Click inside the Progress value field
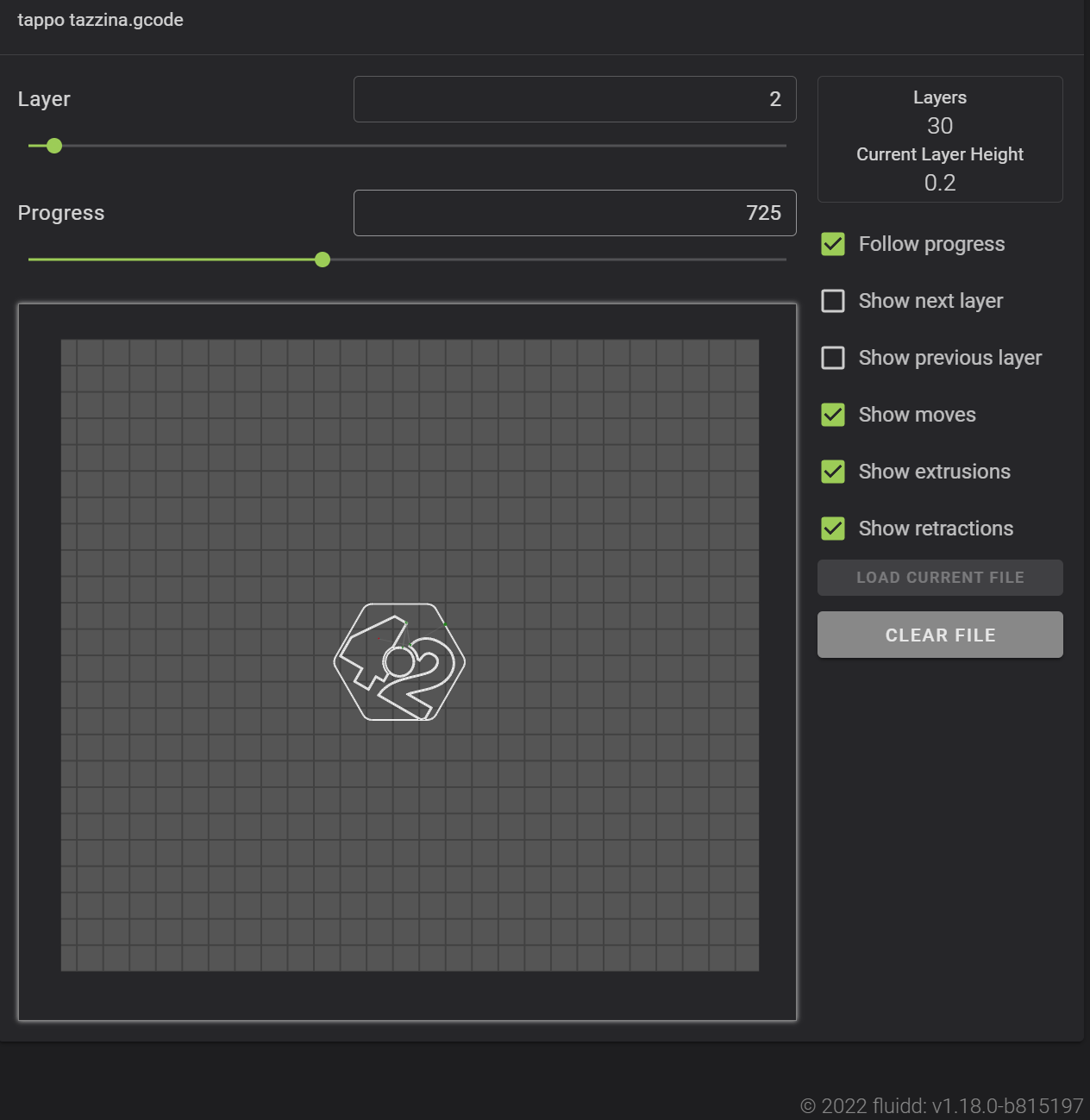 (x=574, y=212)
